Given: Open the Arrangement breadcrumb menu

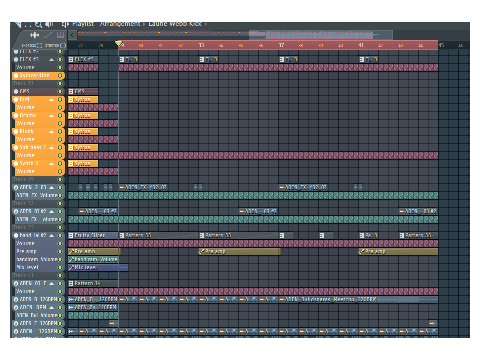Looking at the screenshot, I should [120, 24].
